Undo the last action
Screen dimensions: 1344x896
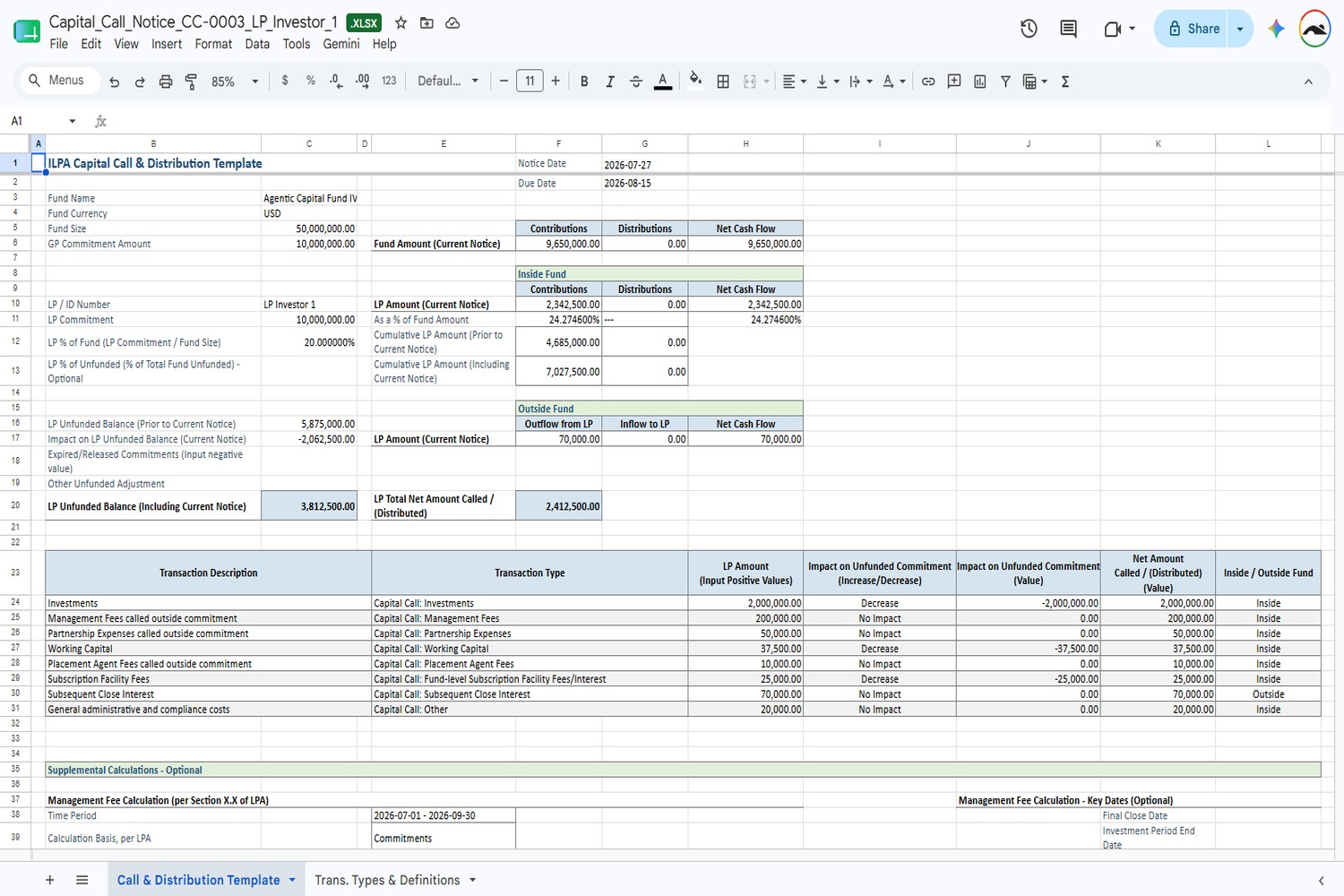(x=114, y=82)
